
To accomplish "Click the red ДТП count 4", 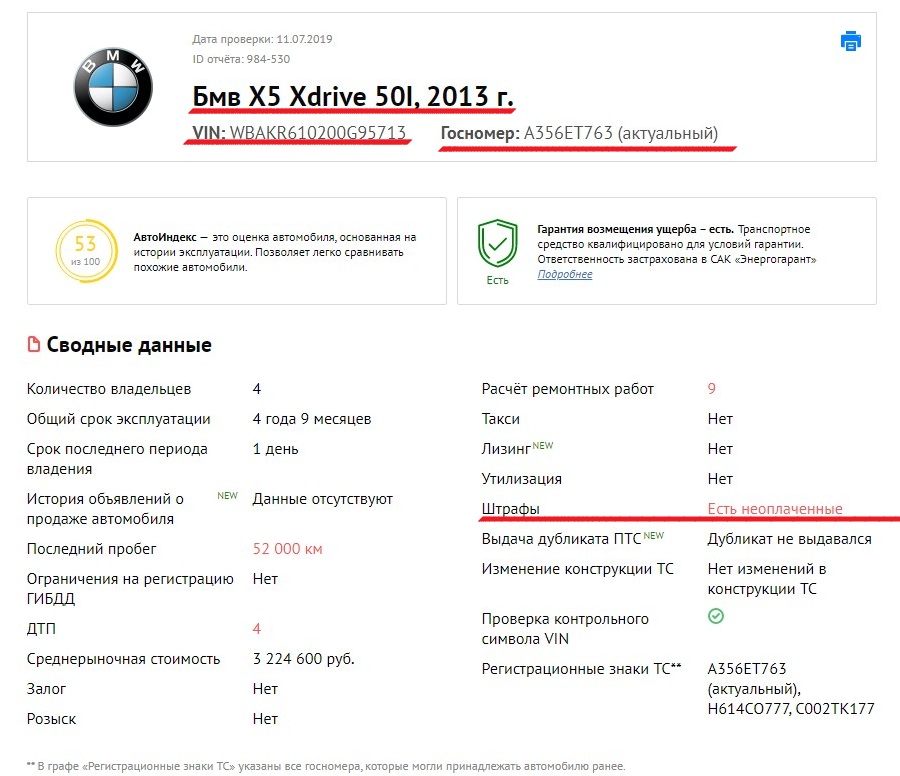I will pos(257,628).
